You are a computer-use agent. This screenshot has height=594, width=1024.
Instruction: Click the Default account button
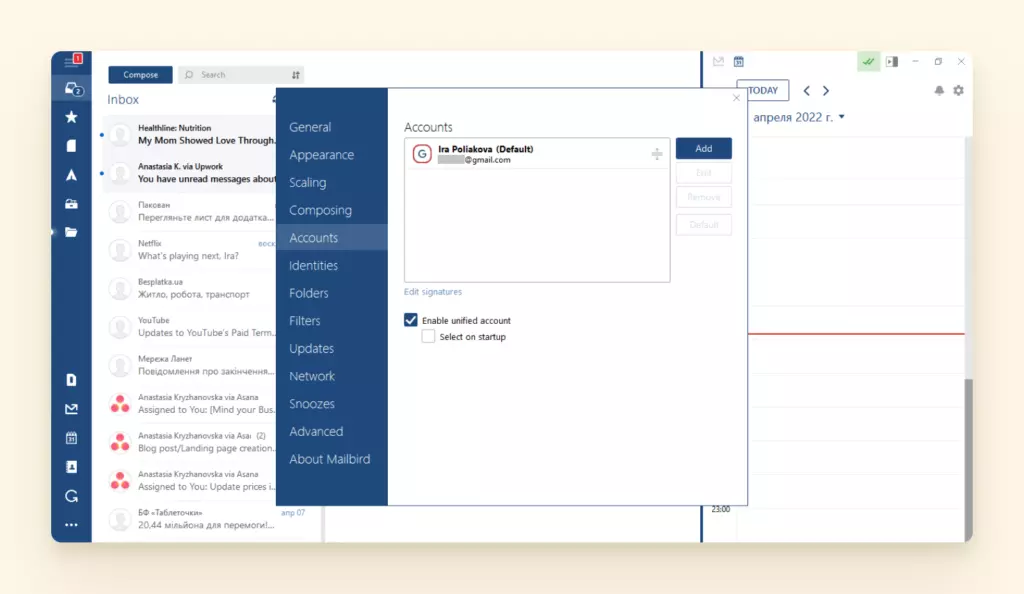click(x=703, y=225)
